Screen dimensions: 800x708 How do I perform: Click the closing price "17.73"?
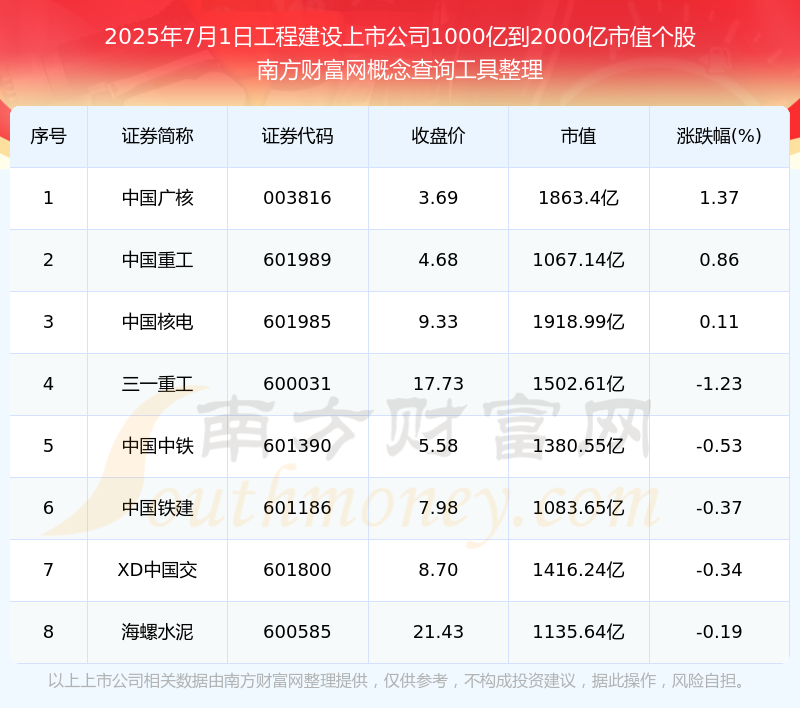[x=438, y=384]
